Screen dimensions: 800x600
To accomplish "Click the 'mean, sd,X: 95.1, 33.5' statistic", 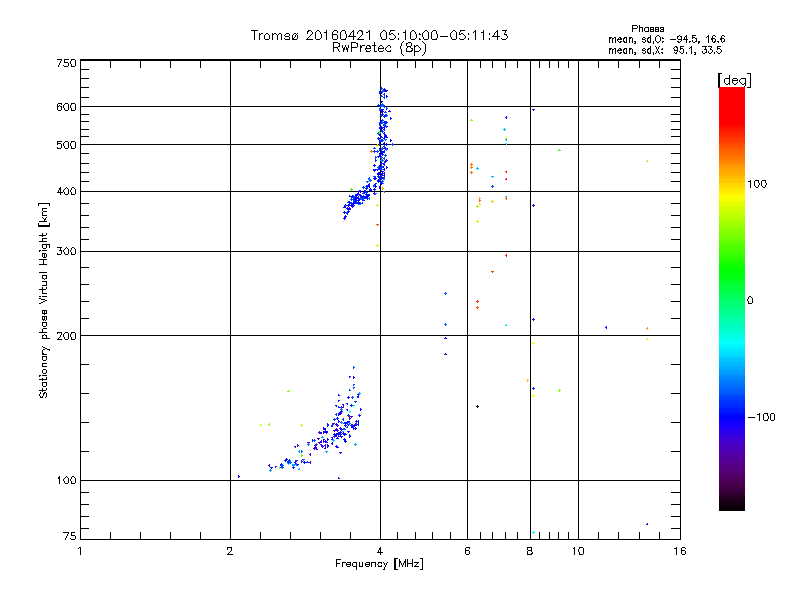I will coord(665,50).
